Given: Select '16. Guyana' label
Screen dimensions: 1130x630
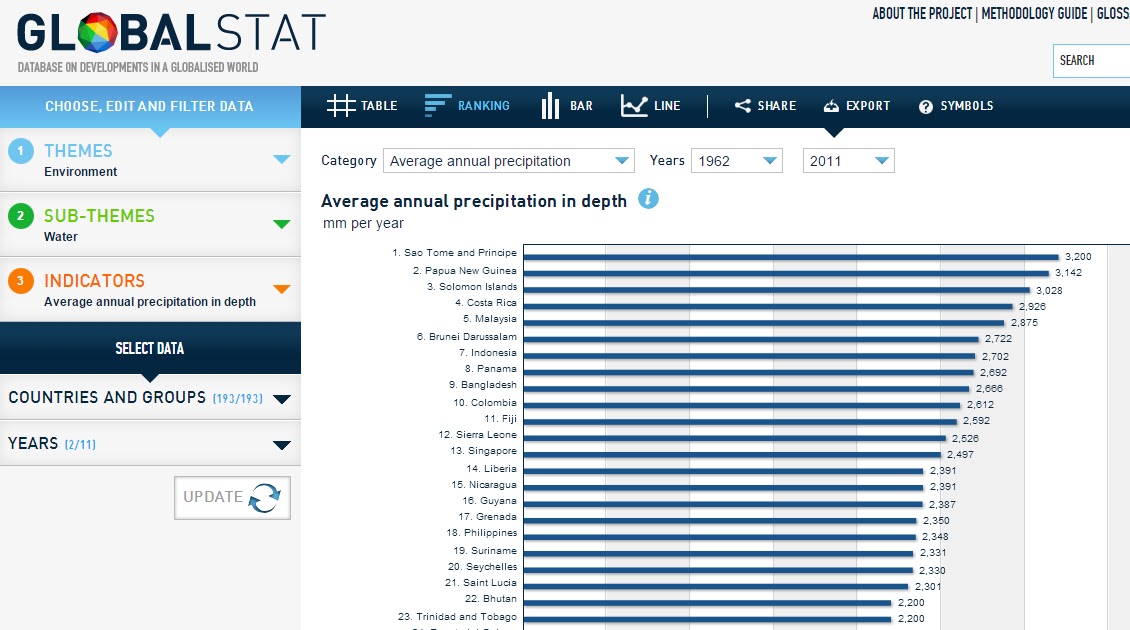Looking at the screenshot, I should tap(489, 500).
